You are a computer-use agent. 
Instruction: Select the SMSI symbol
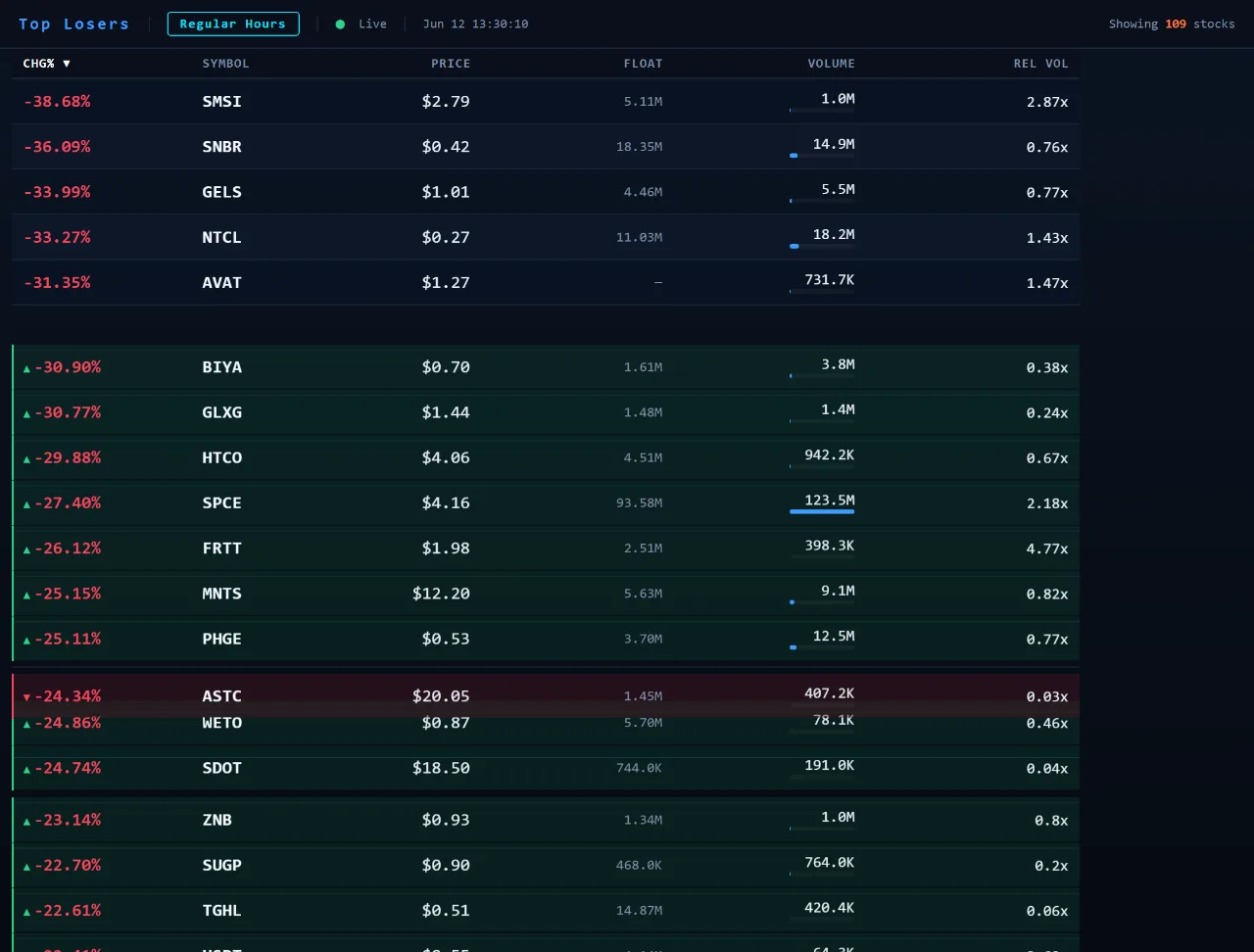coord(221,101)
